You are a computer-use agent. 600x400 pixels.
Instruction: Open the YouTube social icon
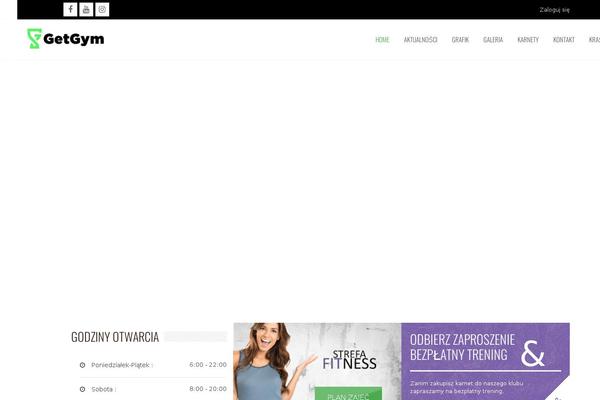(x=86, y=9)
